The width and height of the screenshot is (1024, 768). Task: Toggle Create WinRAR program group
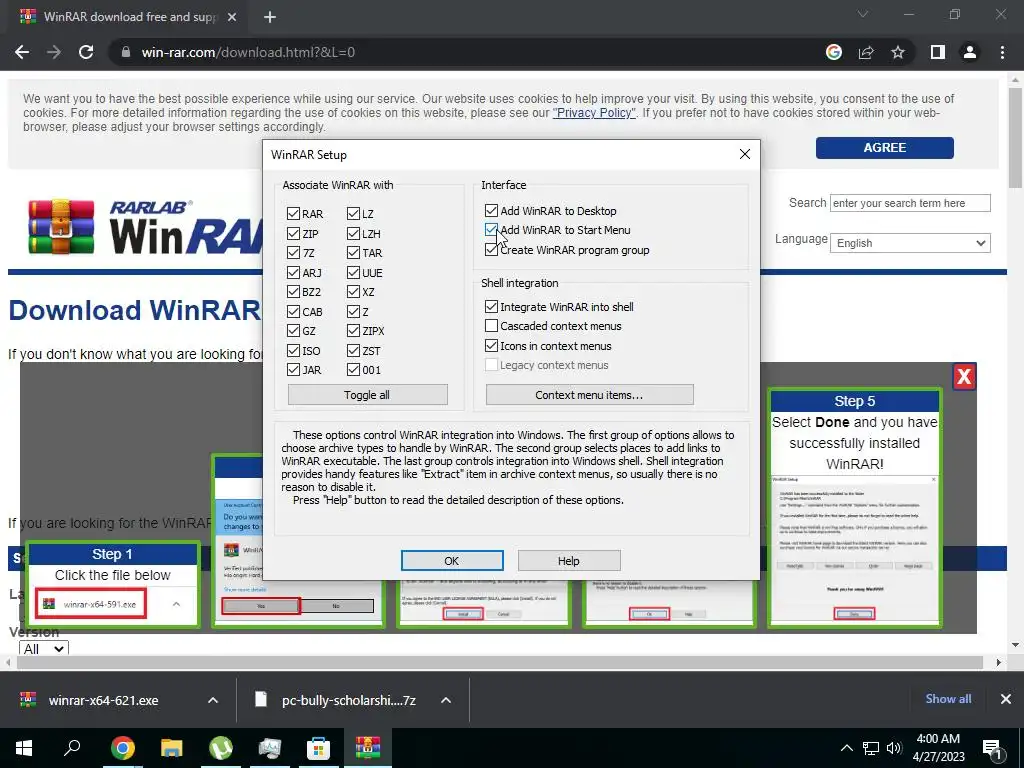click(491, 249)
